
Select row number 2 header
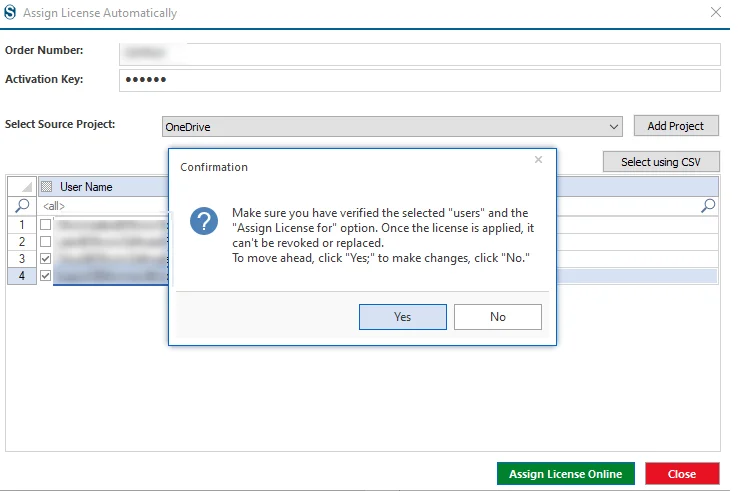(22, 242)
